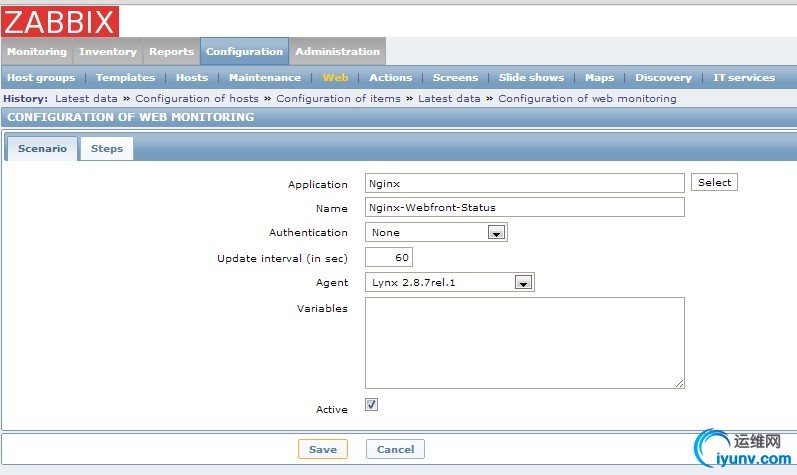Save the web scenario
This screenshot has width=797, height=475.
[323, 449]
